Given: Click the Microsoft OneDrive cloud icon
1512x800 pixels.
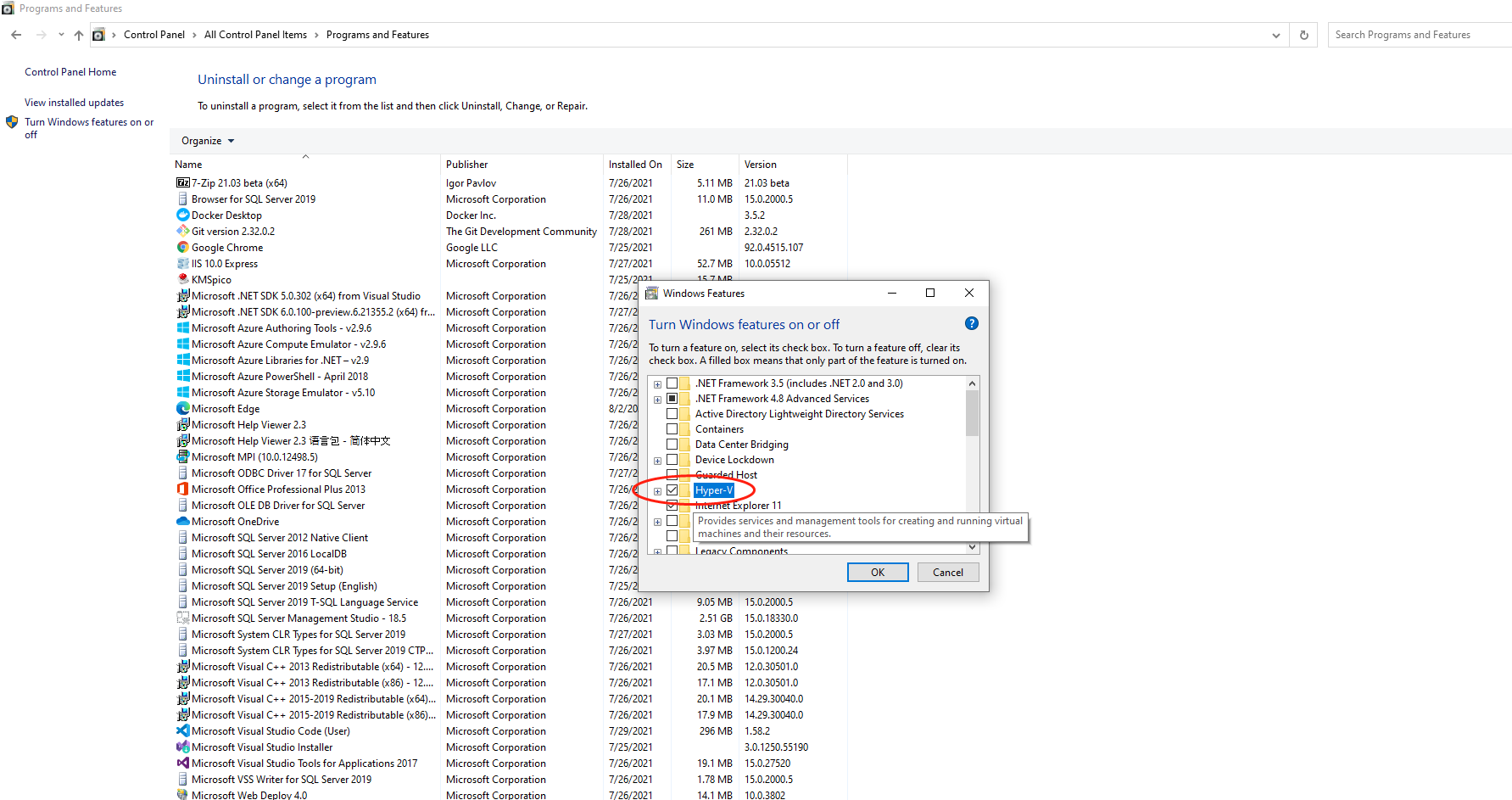Looking at the screenshot, I should tap(182, 521).
